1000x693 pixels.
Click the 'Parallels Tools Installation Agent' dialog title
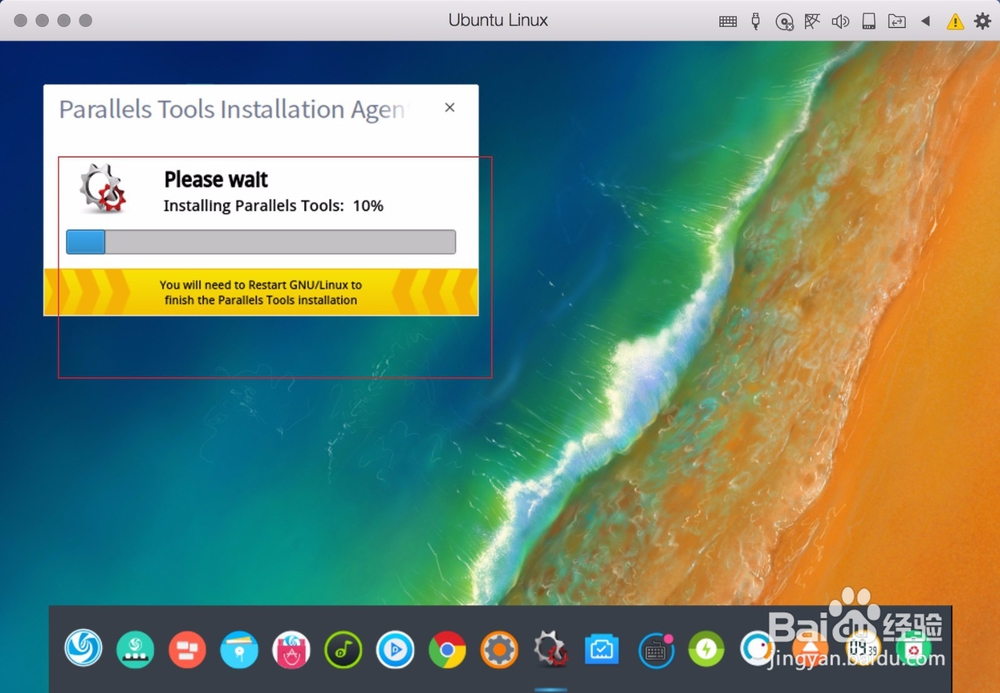(232, 109)
